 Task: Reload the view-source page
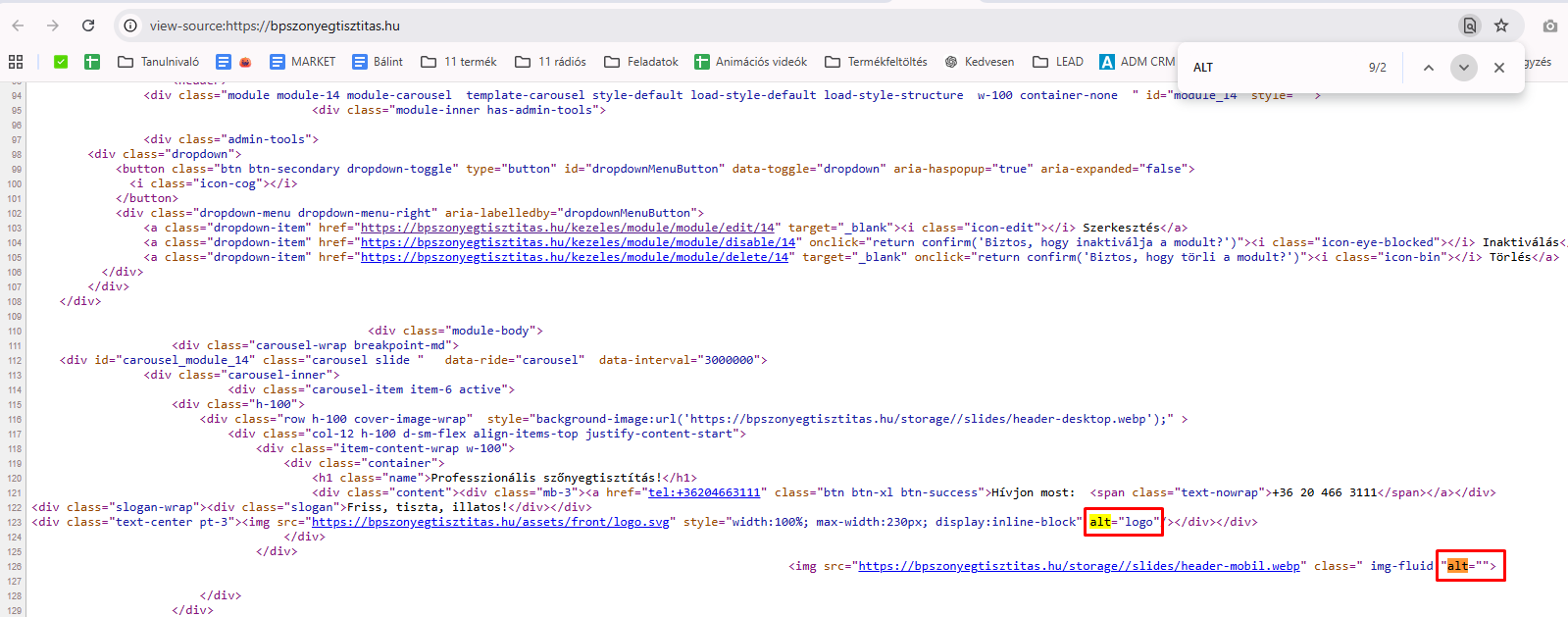click(x=88, y=26)
